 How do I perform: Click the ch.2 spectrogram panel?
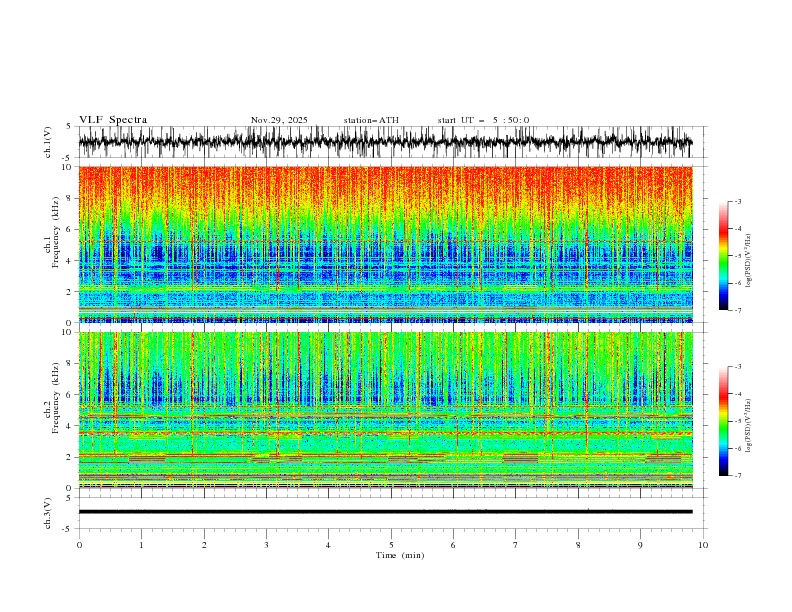pyautogui.click(x=385, y=410)
